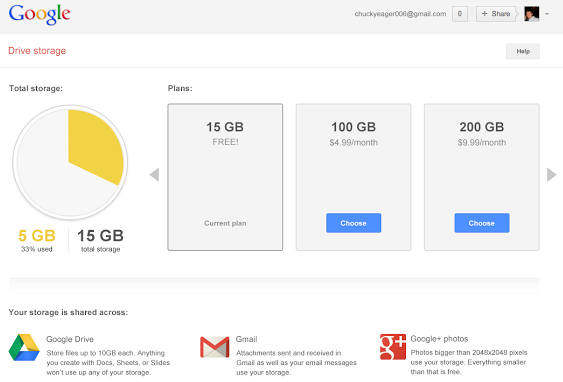This screenshot has width=563, height=382.
Task: Click the 'FREE!' label
Action: pos(225,142)
